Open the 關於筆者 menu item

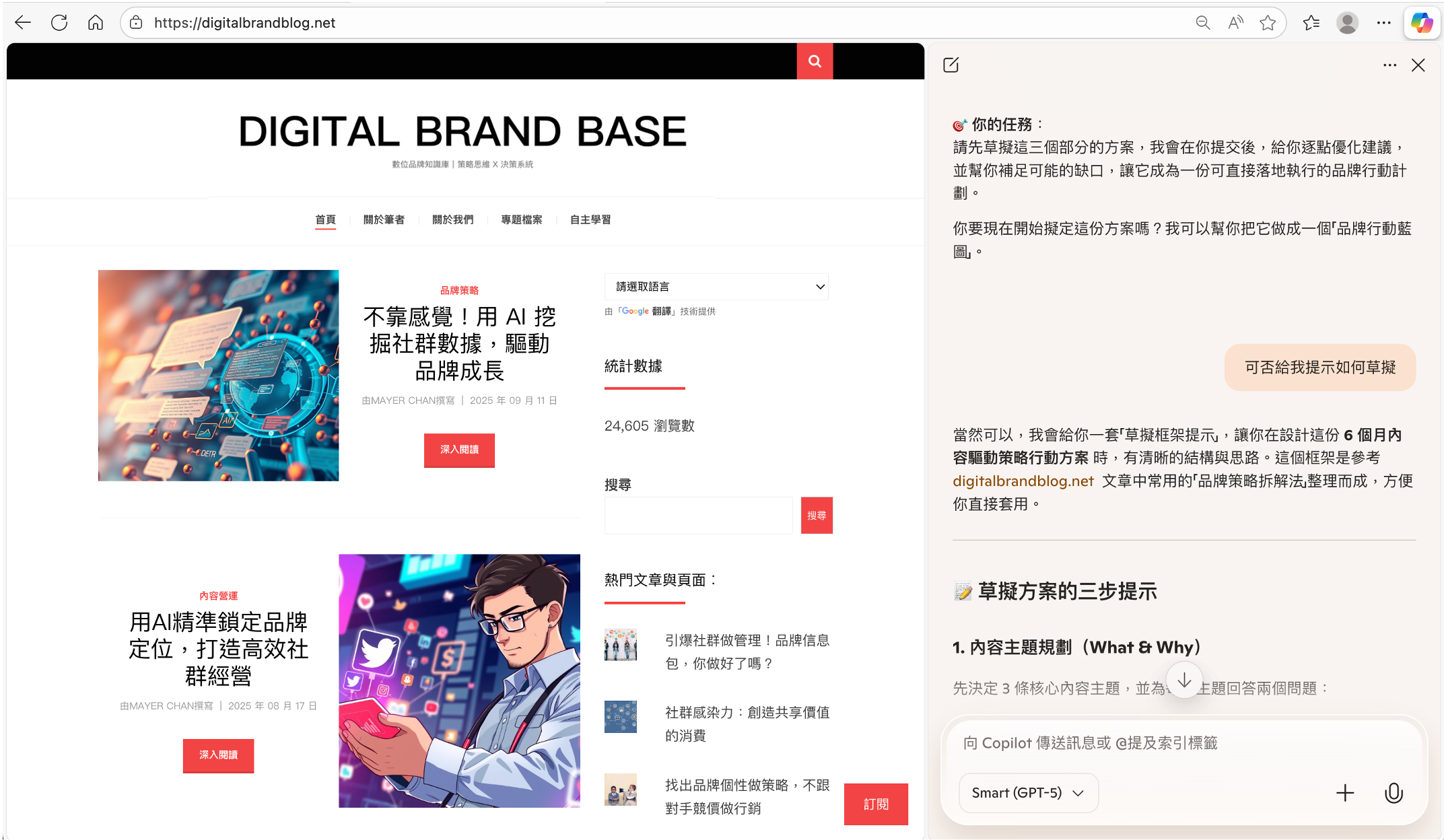point(384,219)
